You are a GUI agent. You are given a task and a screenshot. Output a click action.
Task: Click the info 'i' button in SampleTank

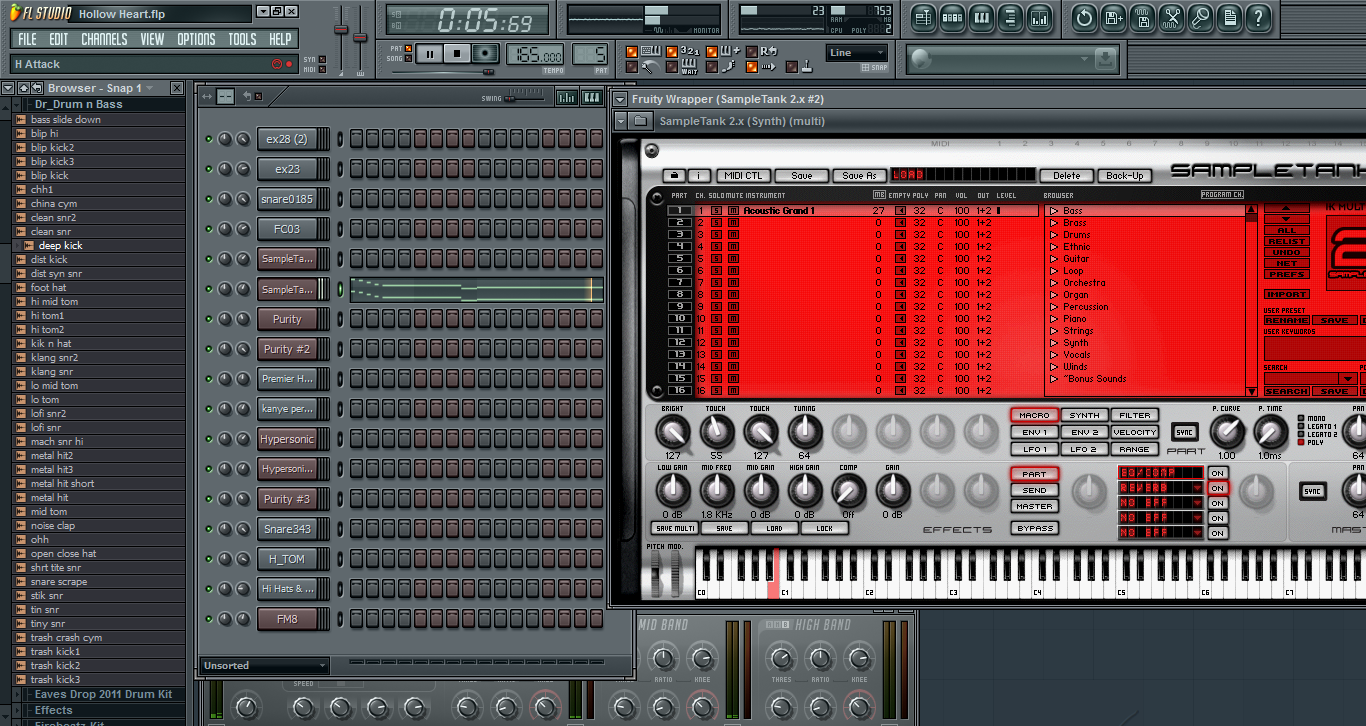(699, 176)
